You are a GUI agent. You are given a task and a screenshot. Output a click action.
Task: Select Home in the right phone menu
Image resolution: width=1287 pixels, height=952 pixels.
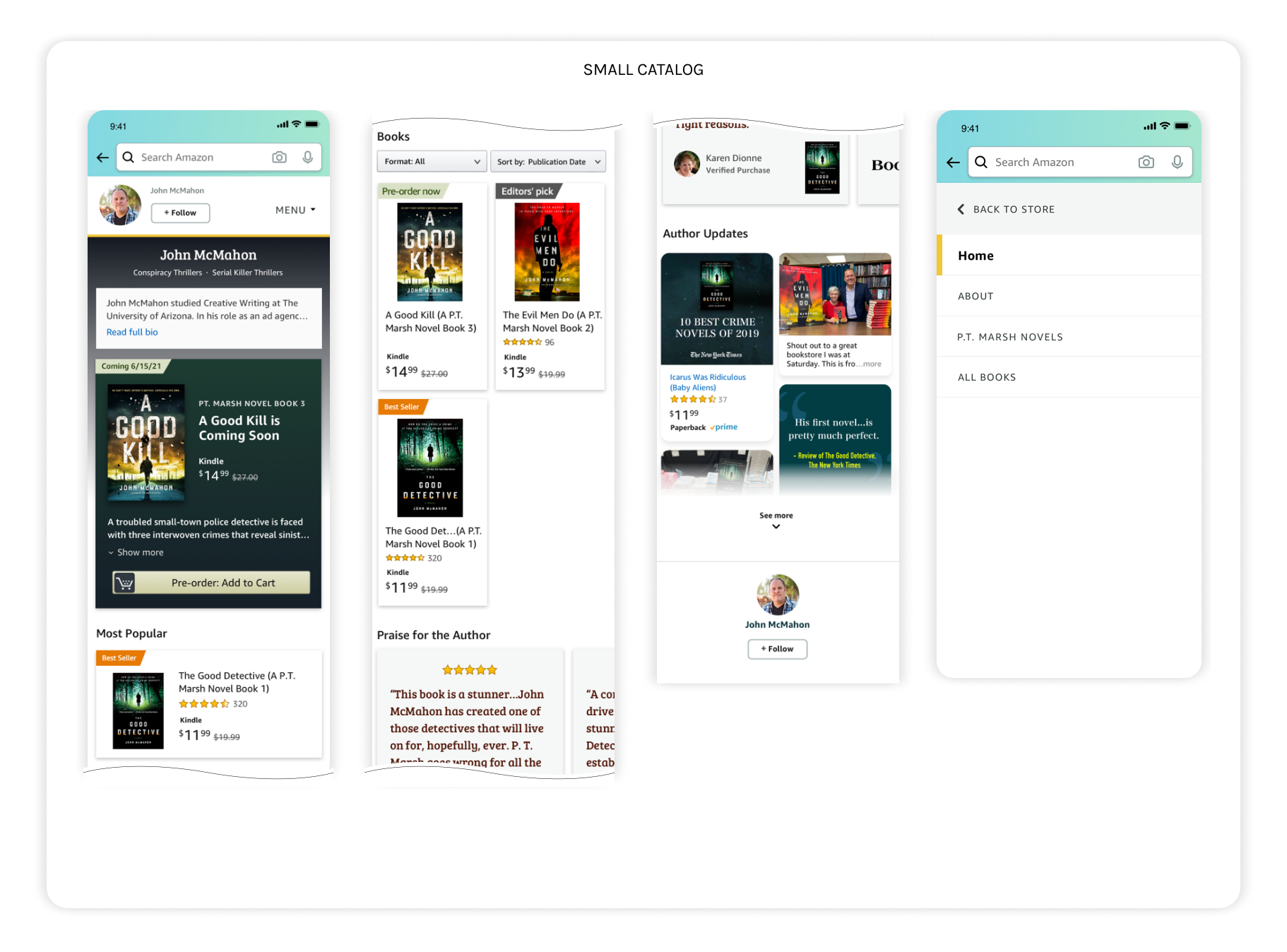(1069, 255)
